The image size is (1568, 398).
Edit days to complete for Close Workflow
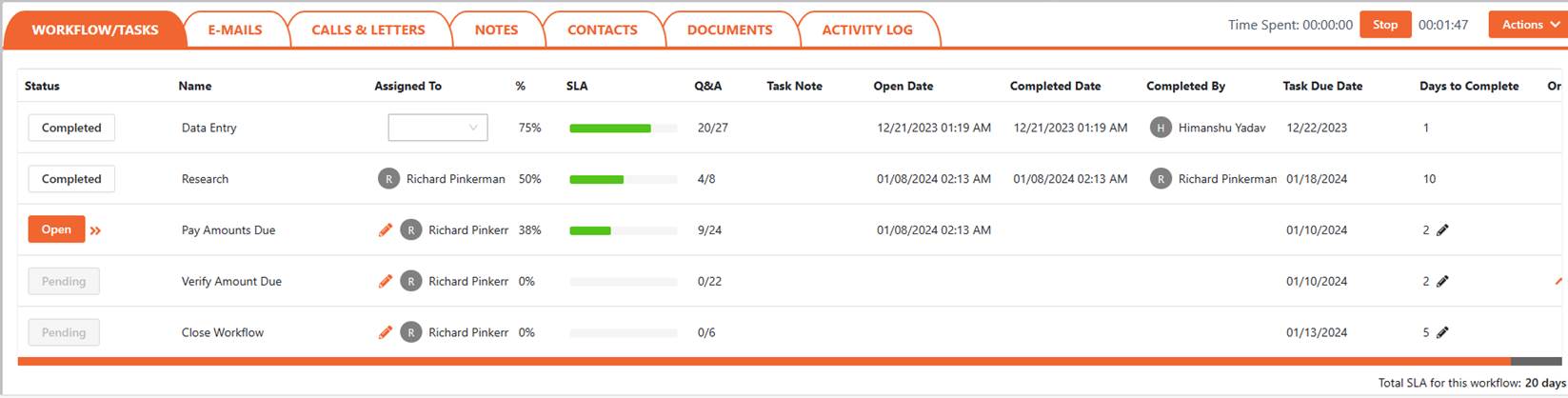pos(1442,333)
